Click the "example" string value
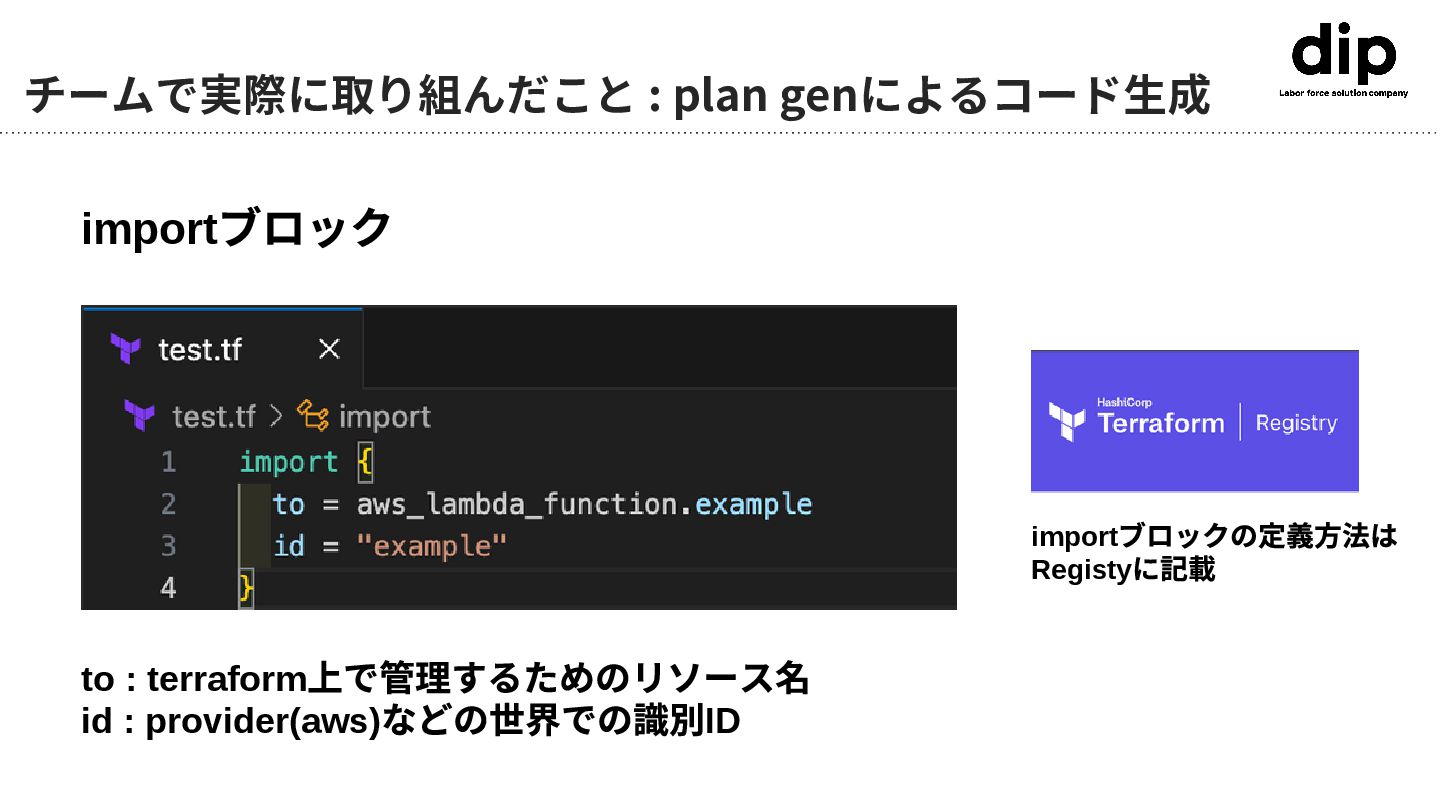1440x810 pixels. pyautogui.click(x=432, y=546)
